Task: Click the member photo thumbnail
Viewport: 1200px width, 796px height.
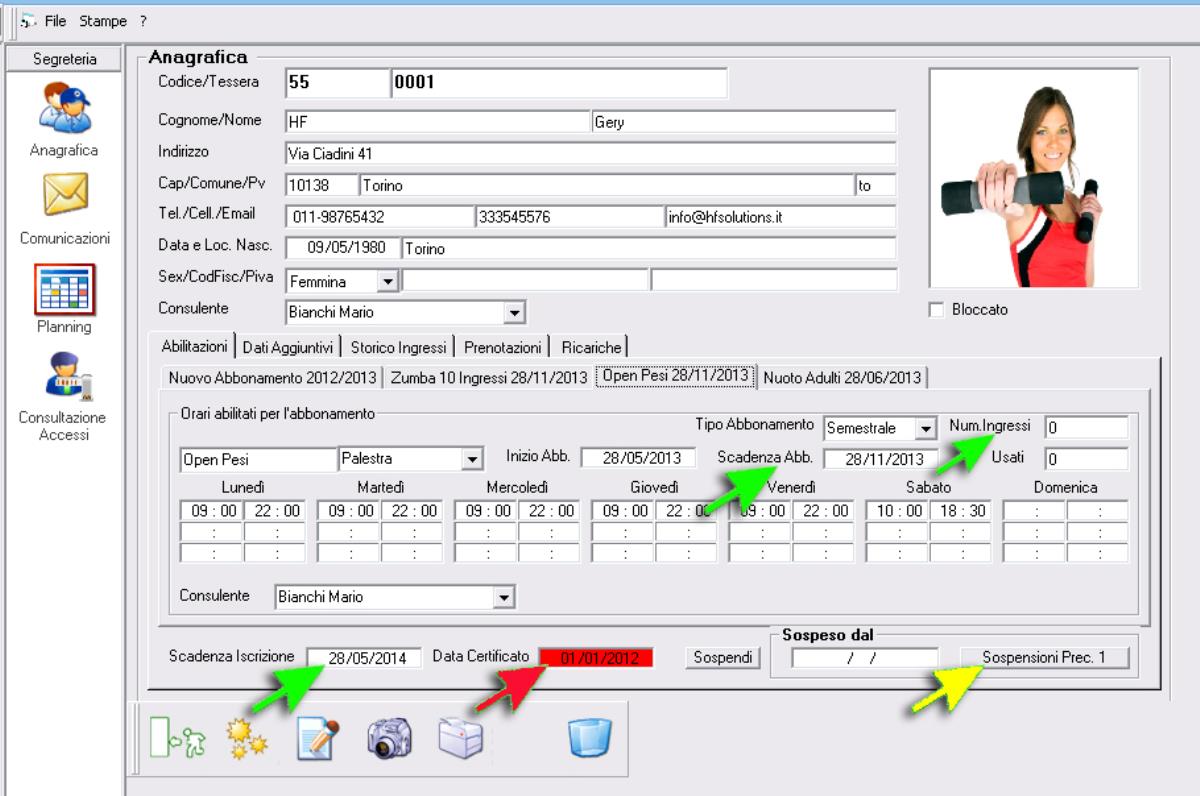Action: 1033,178
